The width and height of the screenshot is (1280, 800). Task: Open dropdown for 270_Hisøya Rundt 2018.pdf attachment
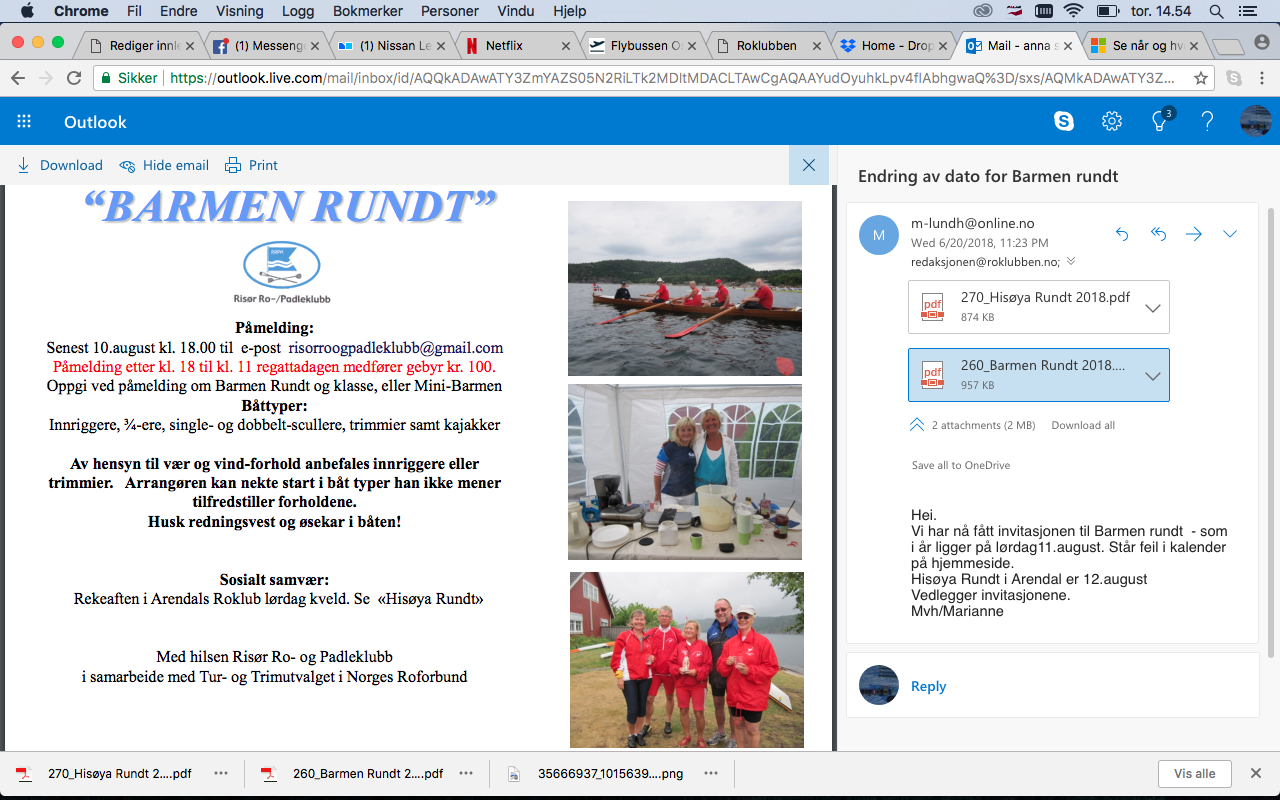pos(1152,308)
